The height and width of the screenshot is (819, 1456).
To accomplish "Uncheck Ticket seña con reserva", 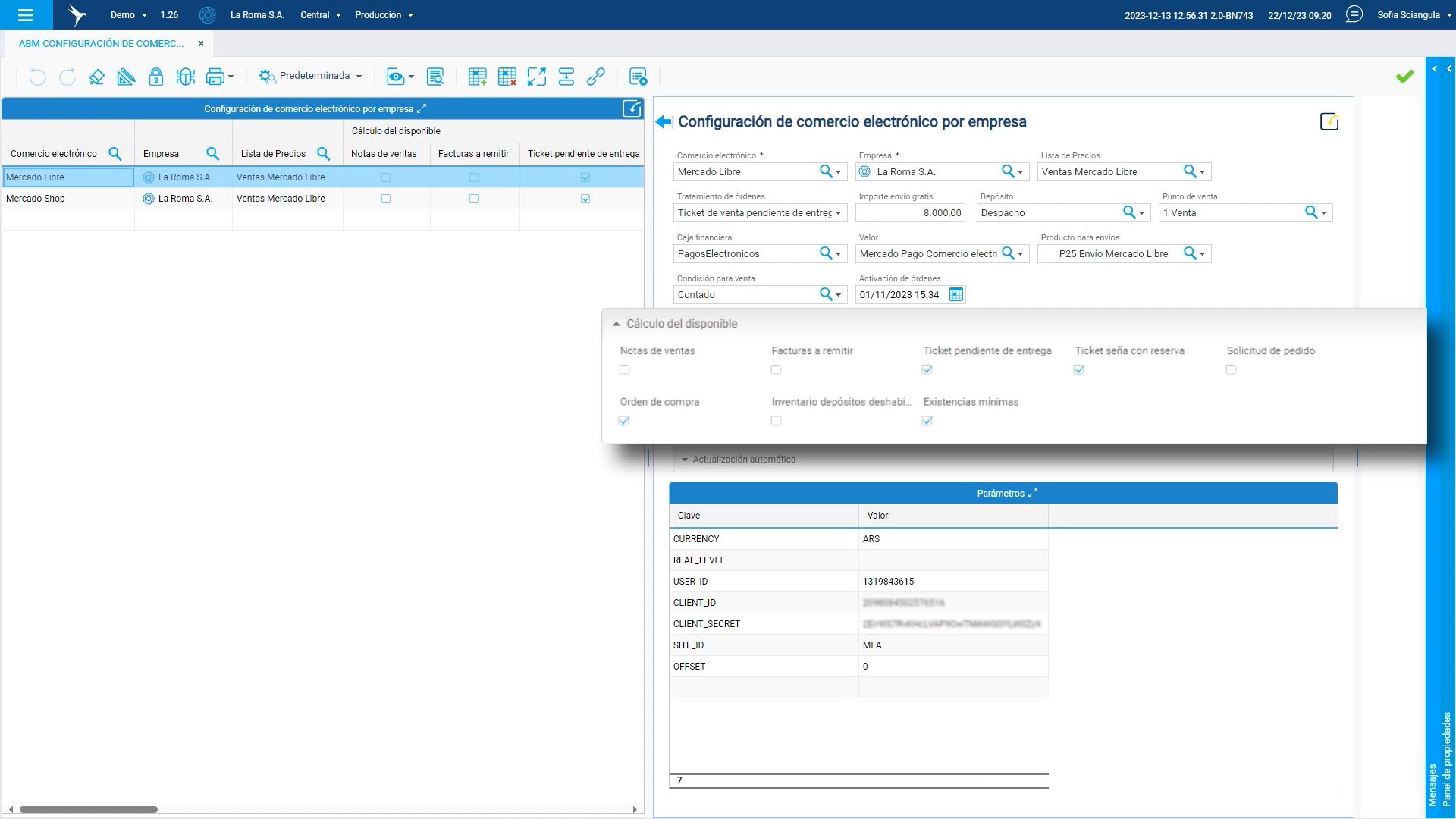I will (x=1078, y=370).
